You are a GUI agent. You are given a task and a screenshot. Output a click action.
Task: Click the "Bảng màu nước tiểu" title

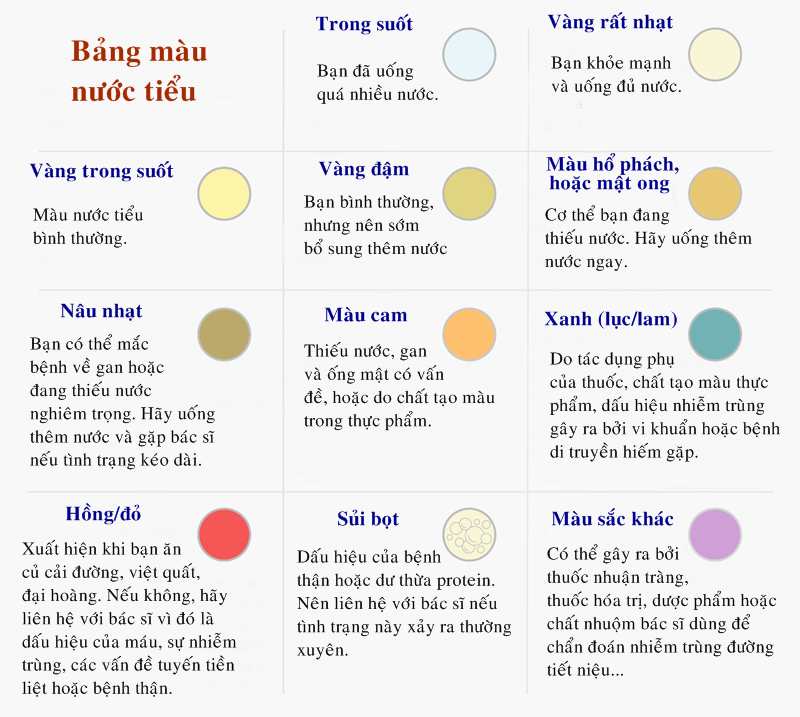point(138,71)
